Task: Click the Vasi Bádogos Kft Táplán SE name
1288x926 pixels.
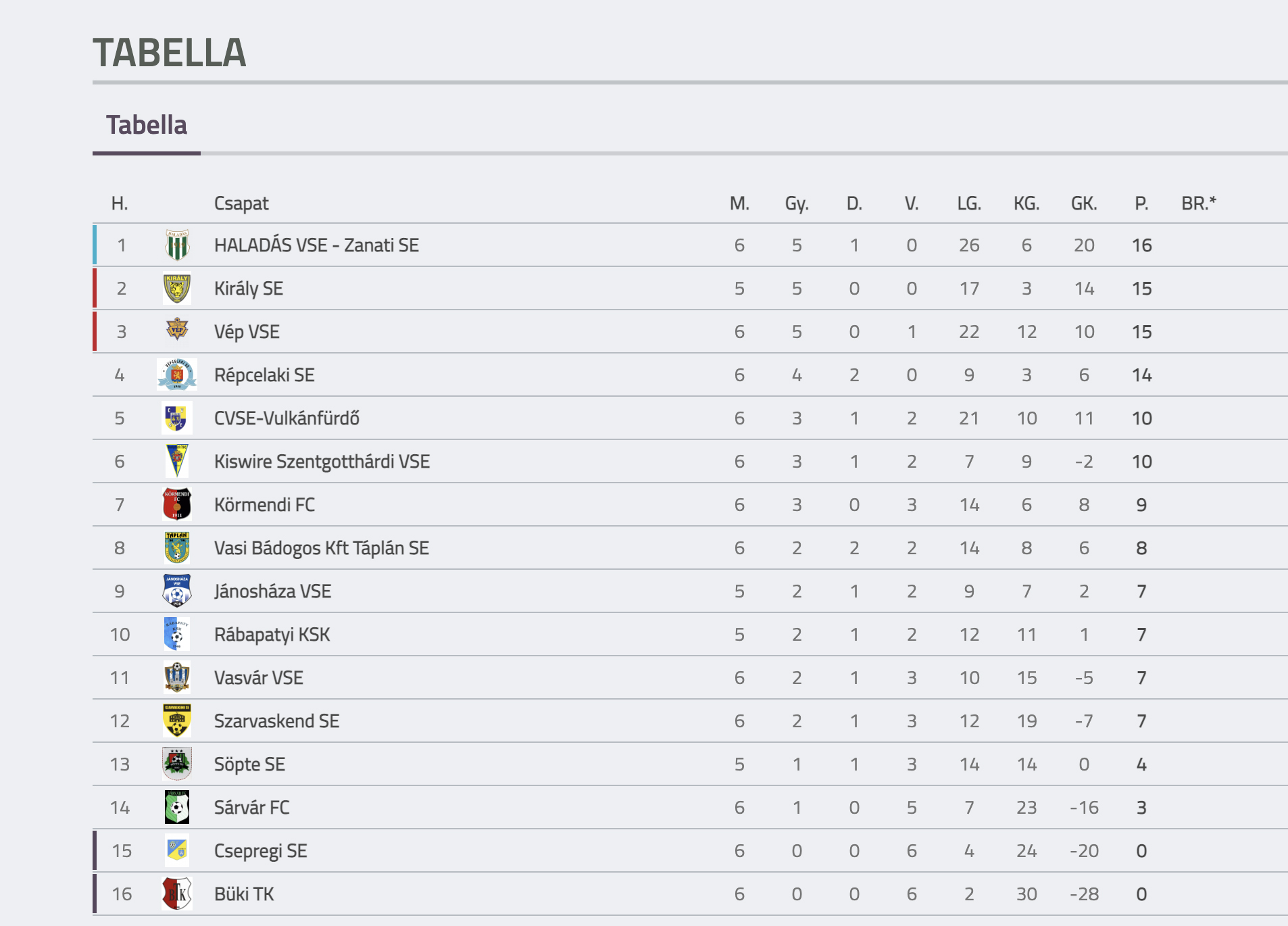Action: tap(322, 548)
